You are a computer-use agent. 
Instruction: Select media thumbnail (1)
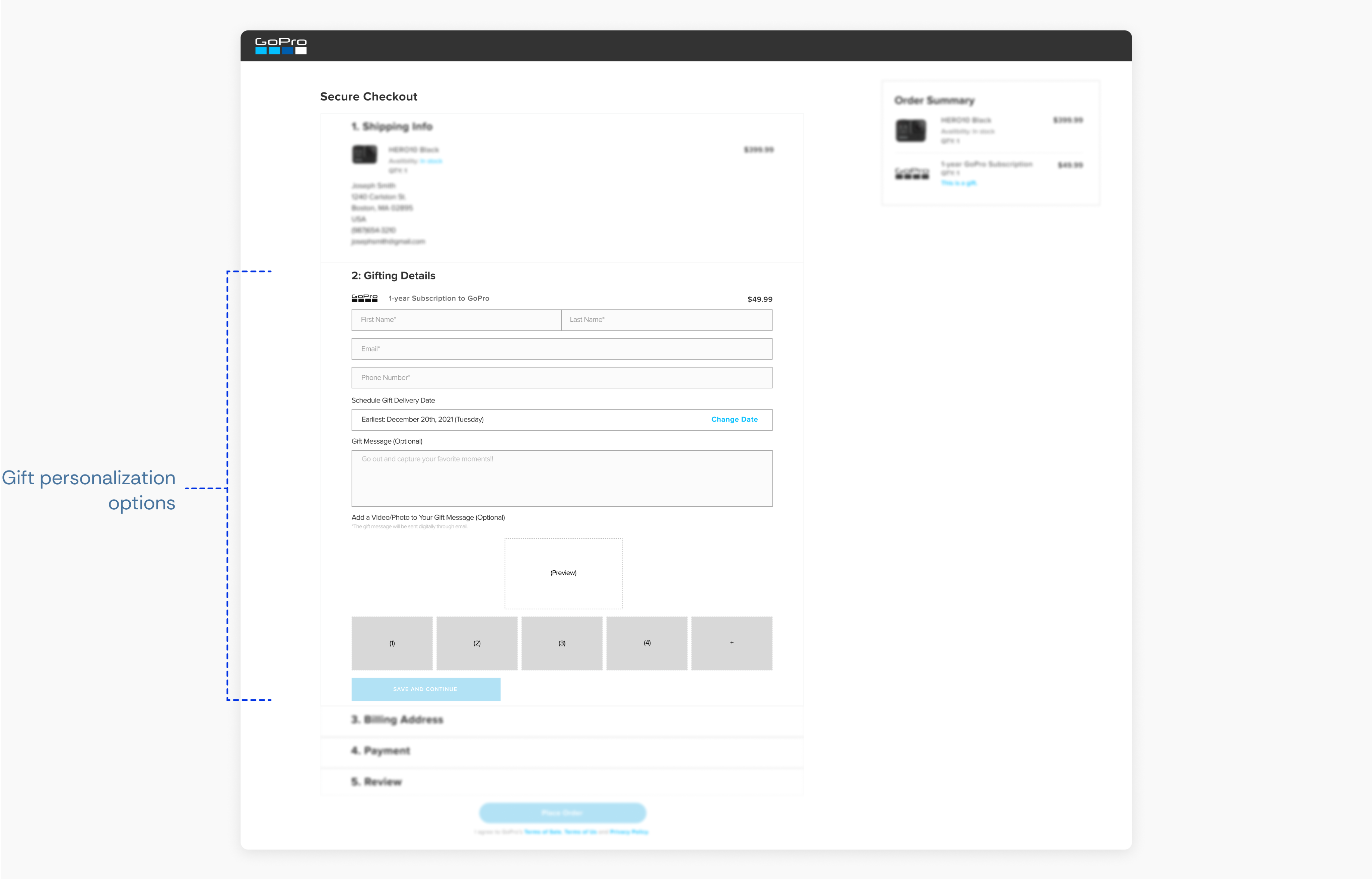tap(392, 643)
